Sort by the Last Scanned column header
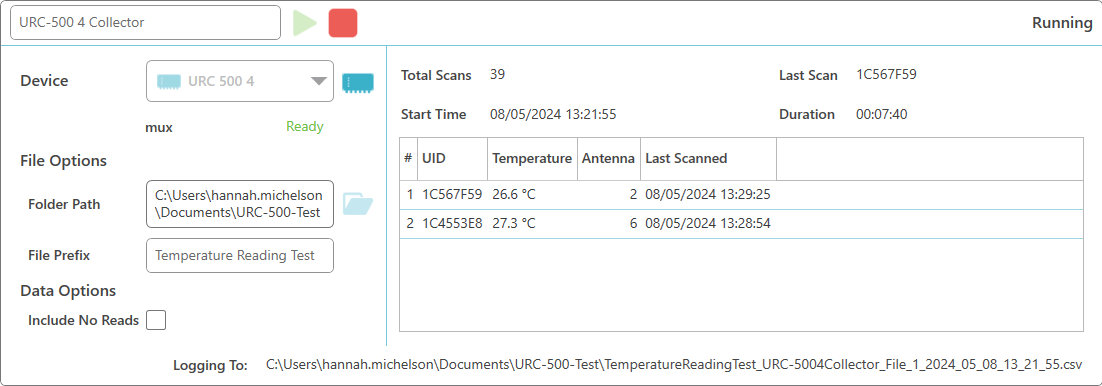The image size is (1102, 386). tap(708, 159)
